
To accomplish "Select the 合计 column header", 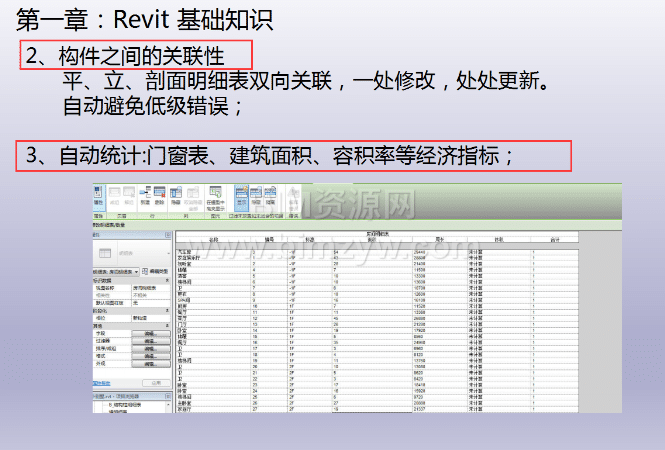I will (x=555, y=240).
